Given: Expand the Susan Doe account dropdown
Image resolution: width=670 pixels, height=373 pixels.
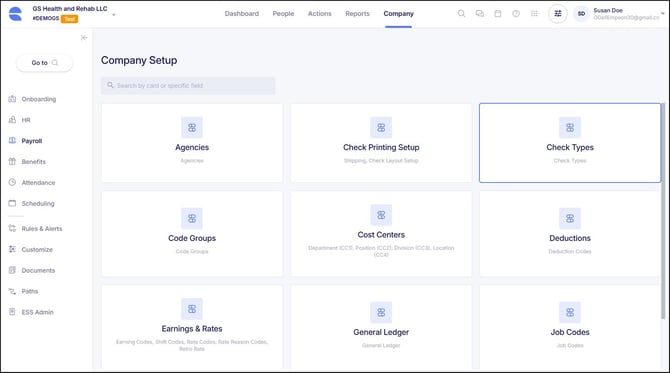Looking at the screenshot, I should click(x=663, y=14).
